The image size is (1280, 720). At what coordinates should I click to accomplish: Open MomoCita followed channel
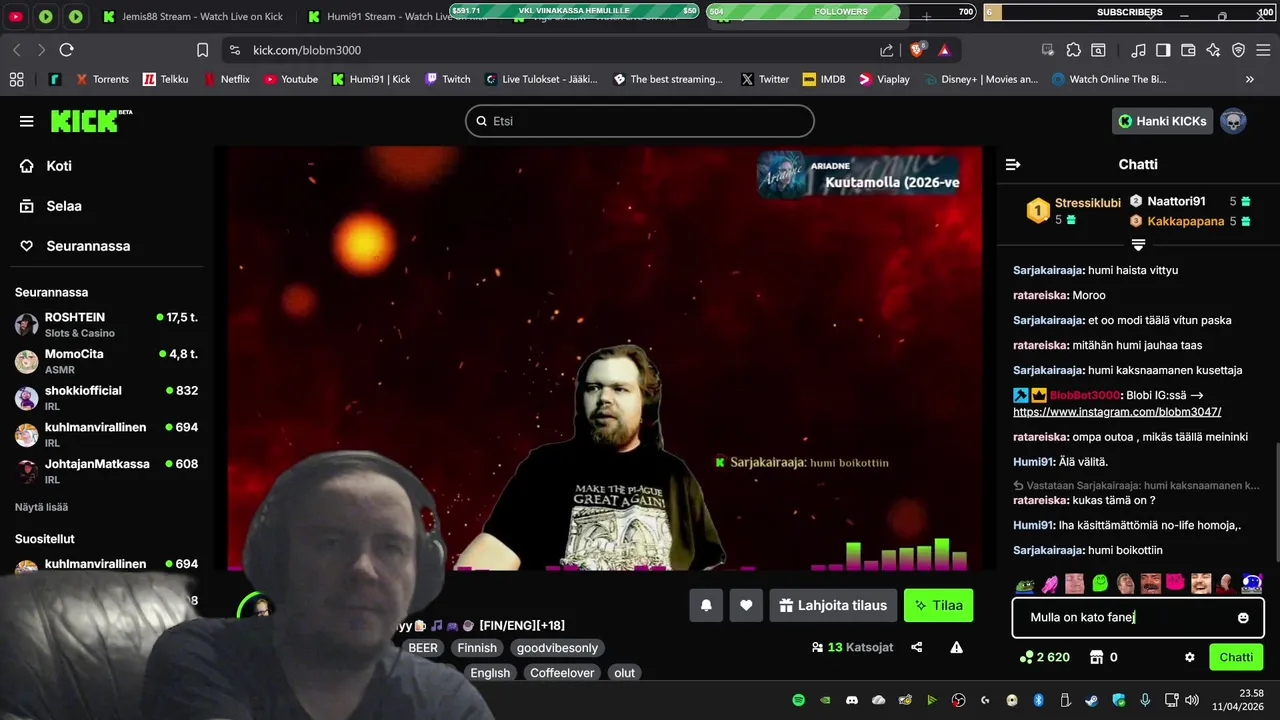point(107,361)
